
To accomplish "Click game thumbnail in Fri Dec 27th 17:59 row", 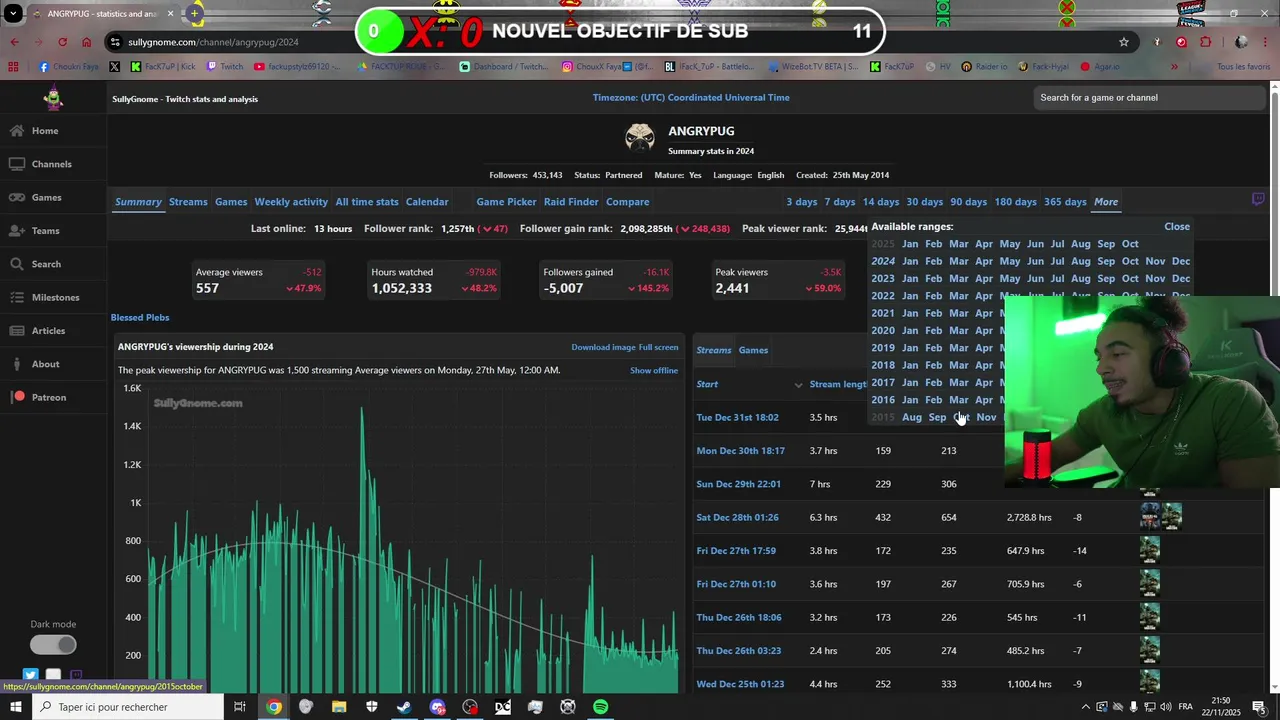I will pyautogui.click(x=1150, y=550).
